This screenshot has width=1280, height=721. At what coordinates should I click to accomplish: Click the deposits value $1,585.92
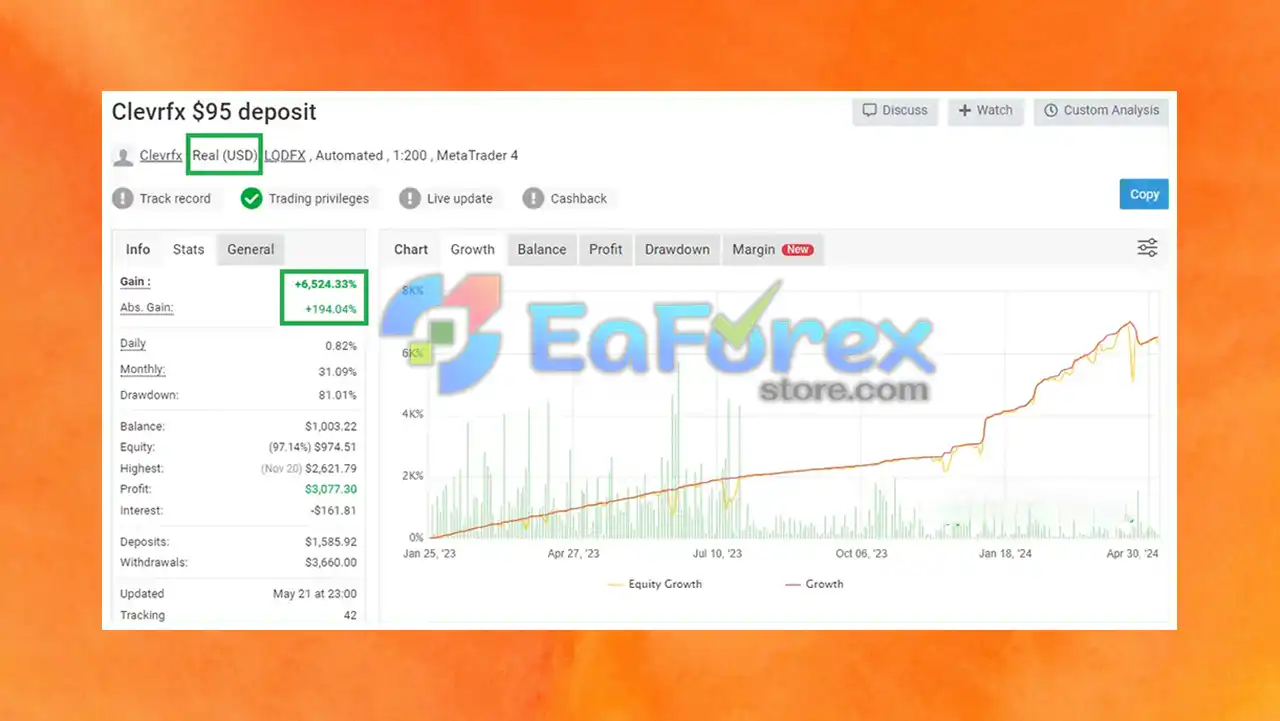331,541
